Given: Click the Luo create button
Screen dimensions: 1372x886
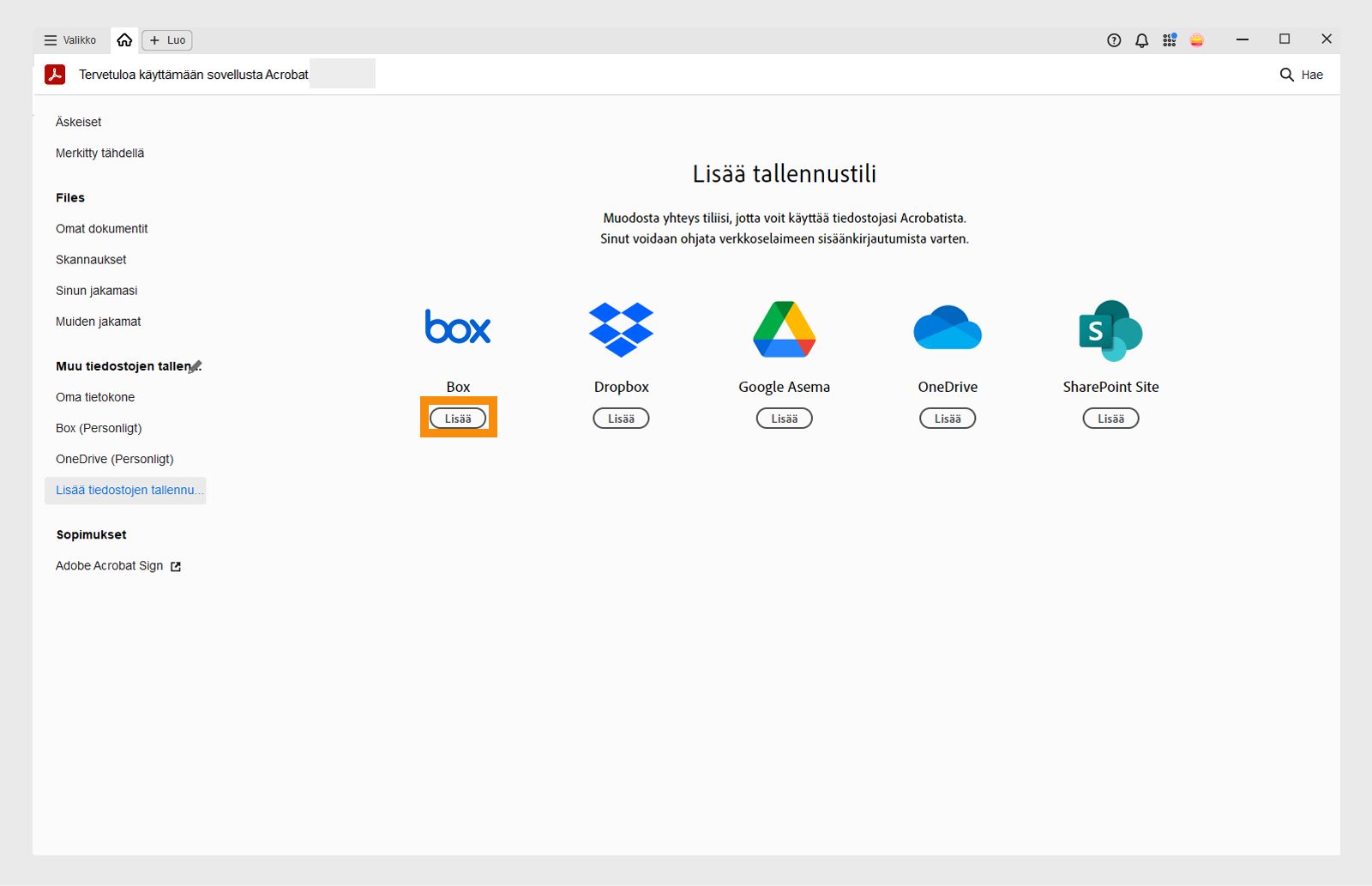Looking at the screenshot, I should point(167,40).
